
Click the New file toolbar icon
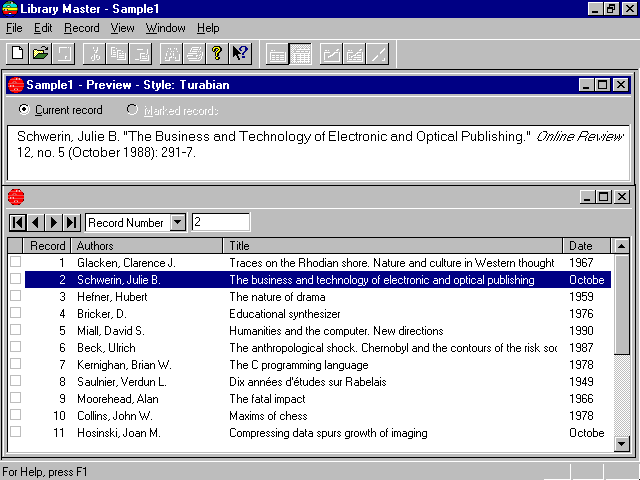(x=17, y=54)
